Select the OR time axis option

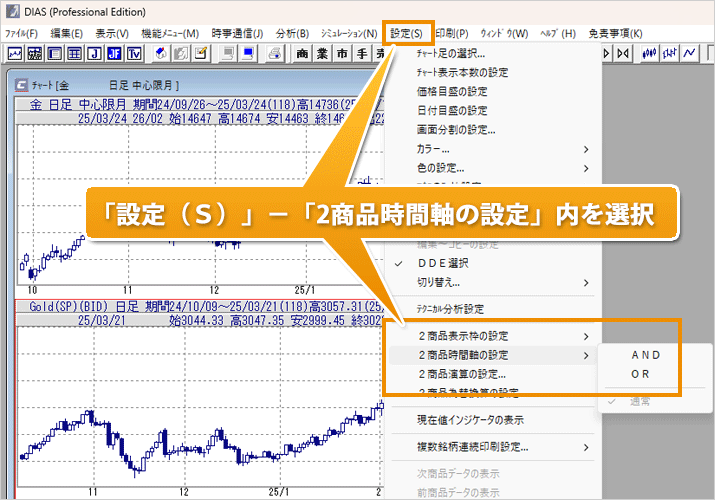(641, 373)
